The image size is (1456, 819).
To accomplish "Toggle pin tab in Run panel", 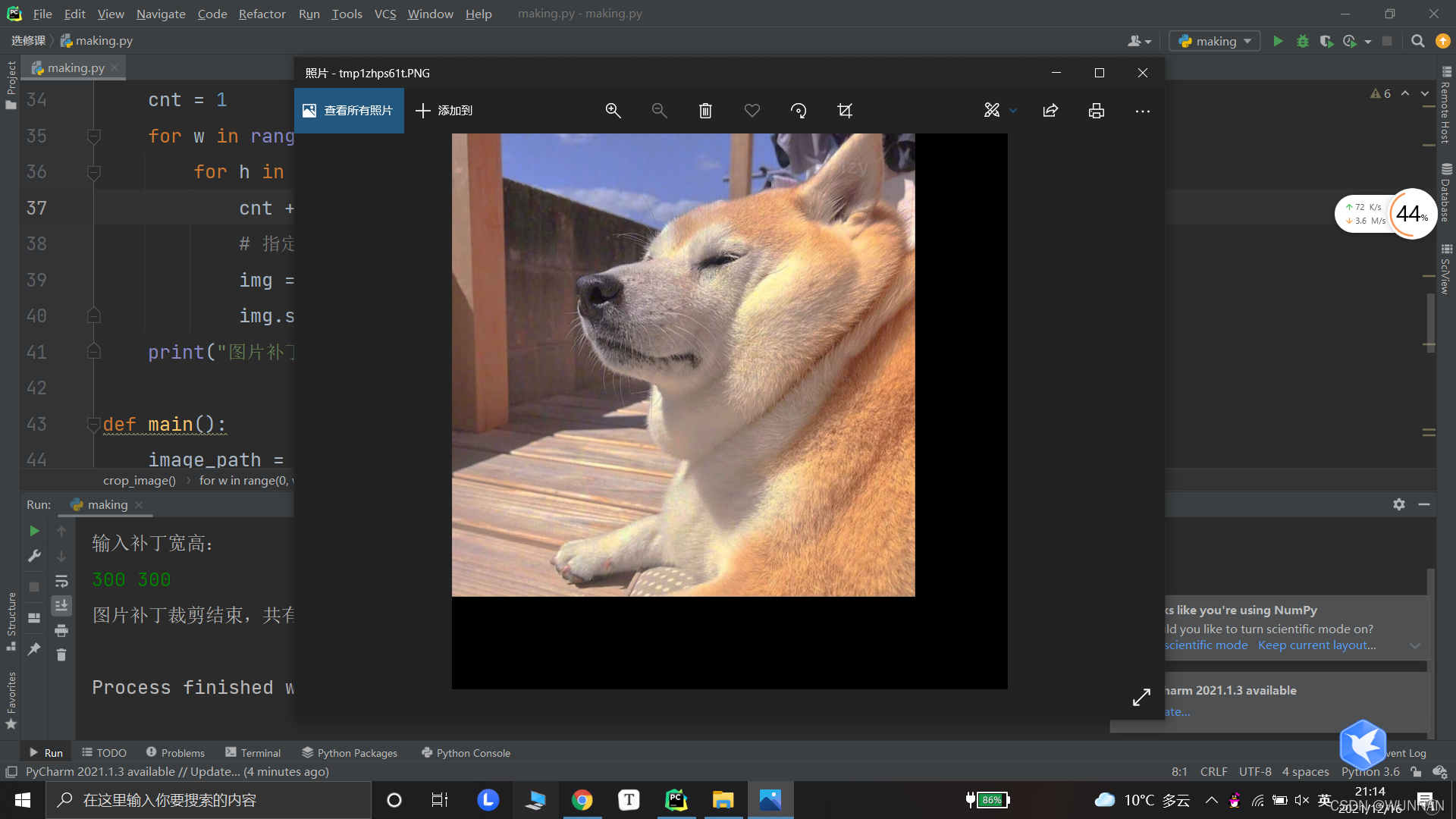I will tap(34, 649).
